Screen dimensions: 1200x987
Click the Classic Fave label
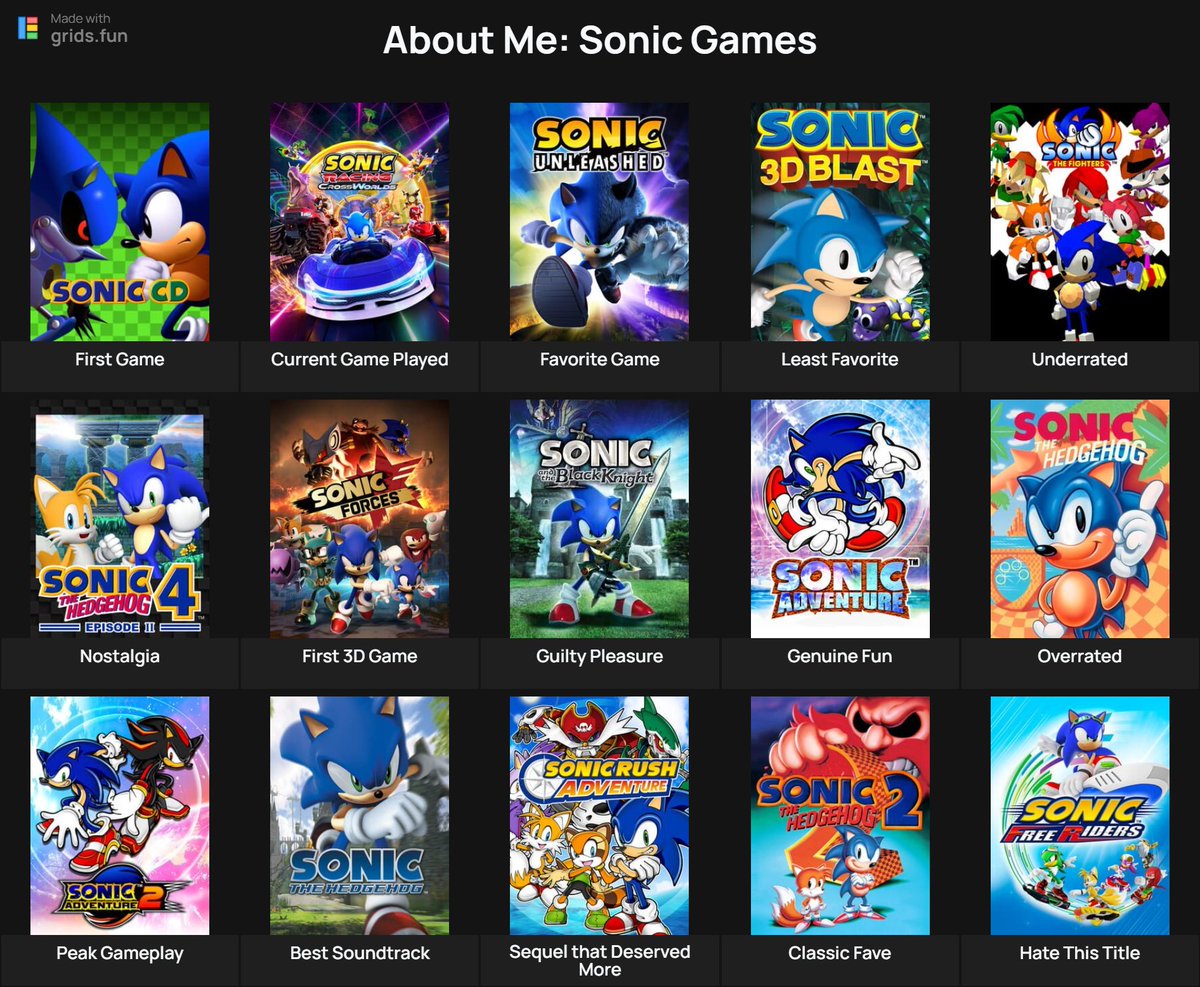click(x=840, y=953)
